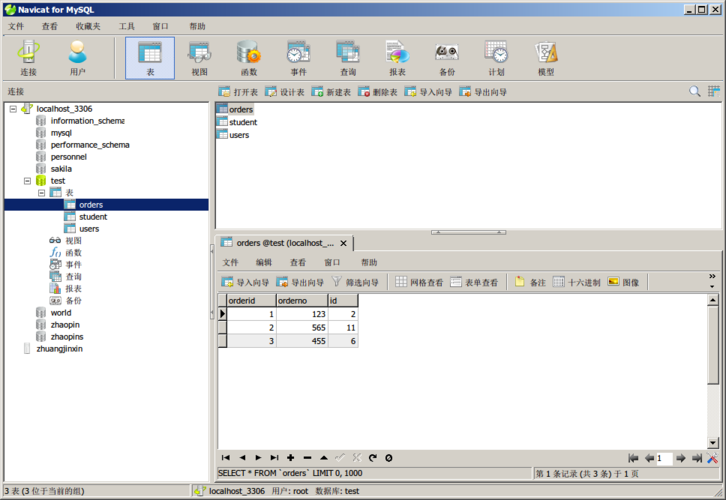Open the 文件 menu in main menu bar
Screen dimensions: 726x500
[x=16, y=26]
